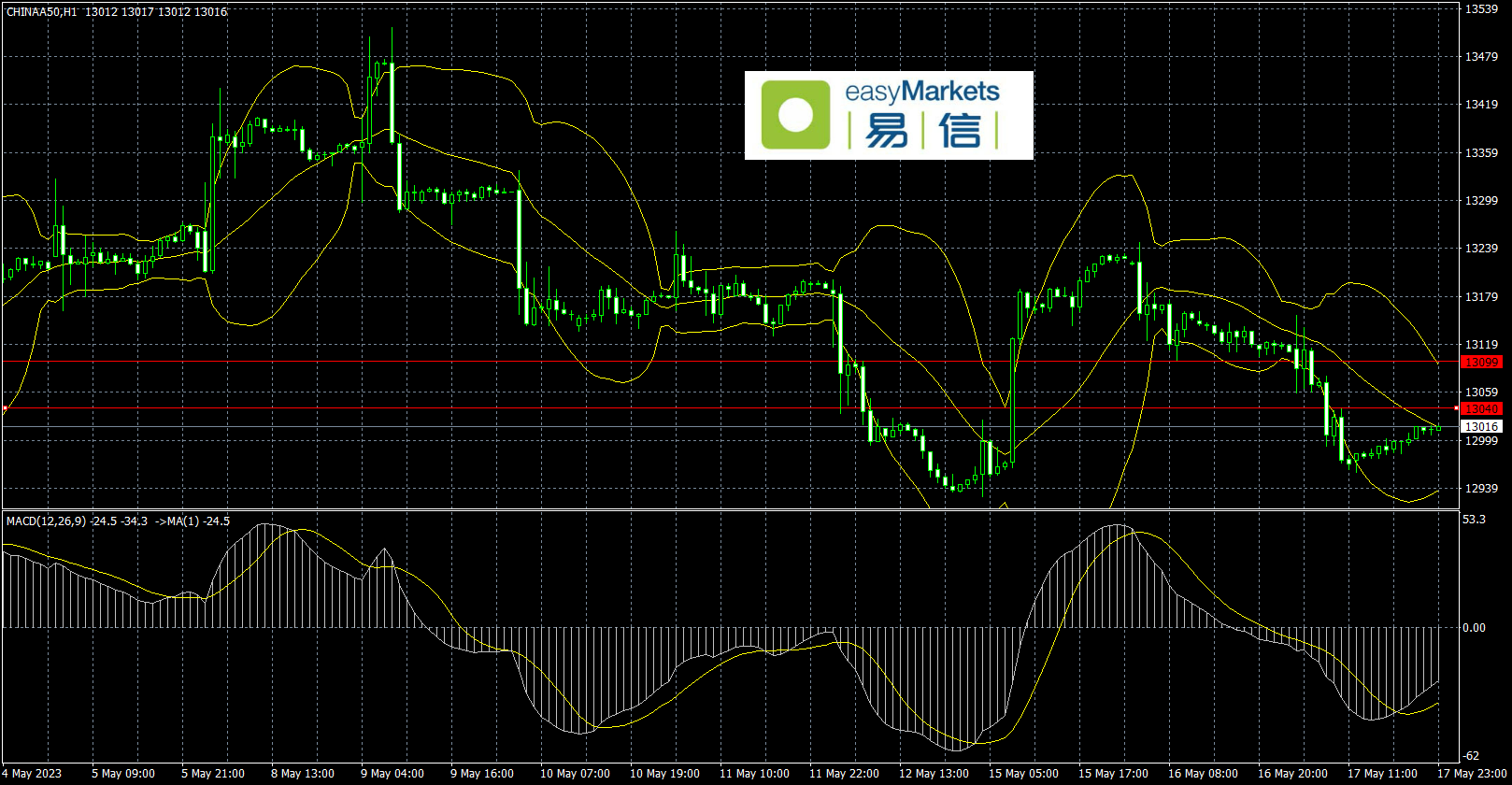Click the 53.3 MACD scale value
The height and width of the screenshot is (785, 1512).
(1475, 520)
